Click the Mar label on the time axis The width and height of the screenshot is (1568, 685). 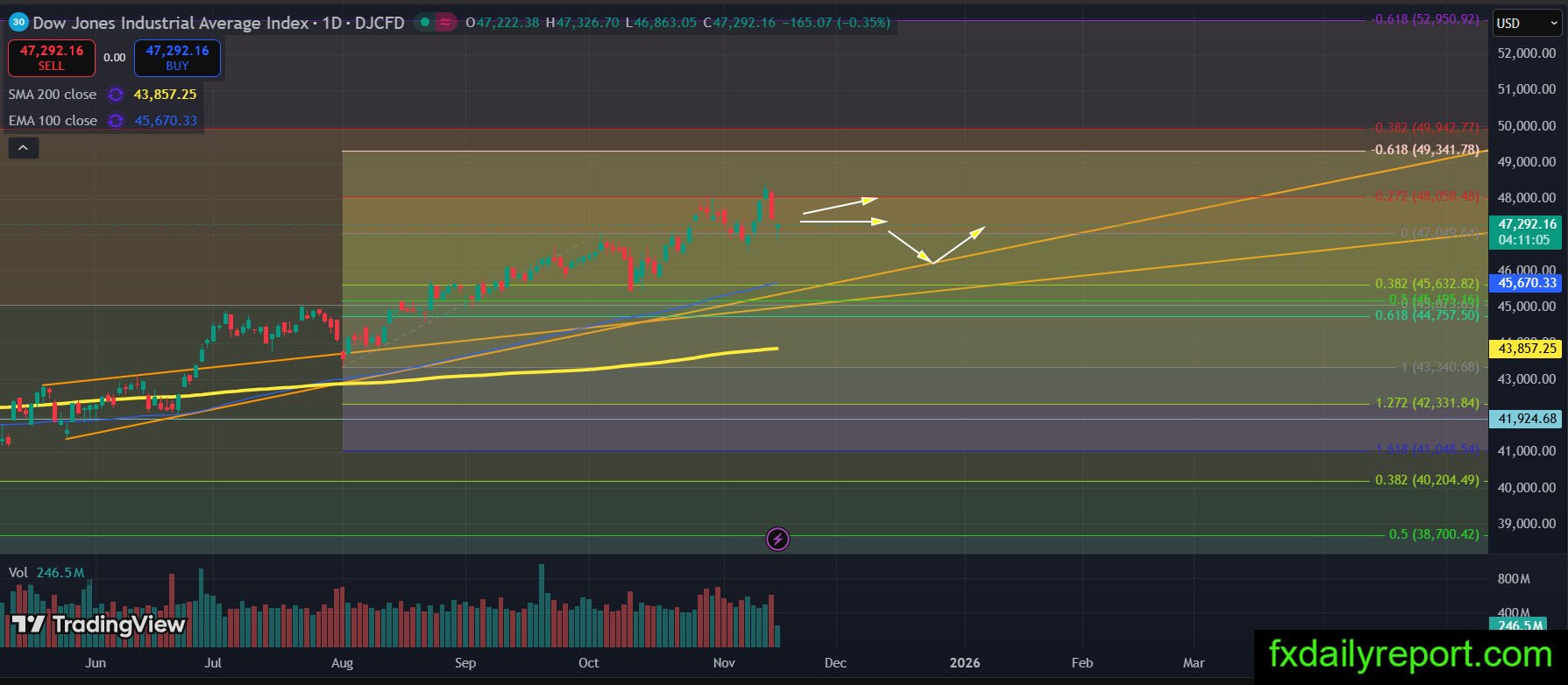(x=1194, y=663)
